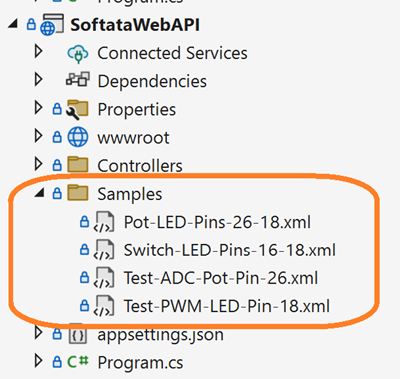Image resolution: width=400 pixels, height=379 pixels.
Task: Collapse the SoftataWebAPI project node
Action: coord(13,24)
